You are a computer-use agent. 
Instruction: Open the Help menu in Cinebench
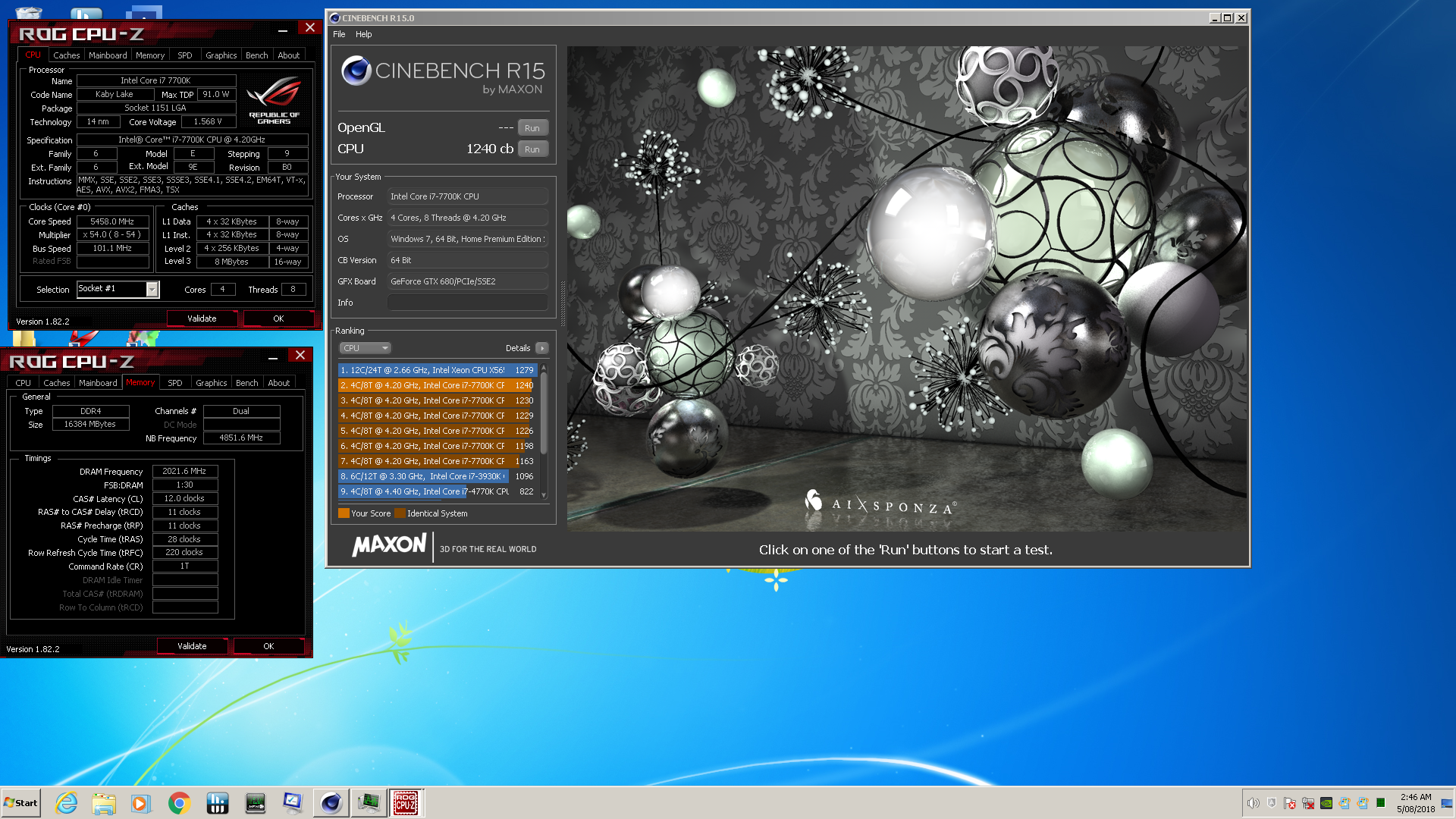click(364, 34)
